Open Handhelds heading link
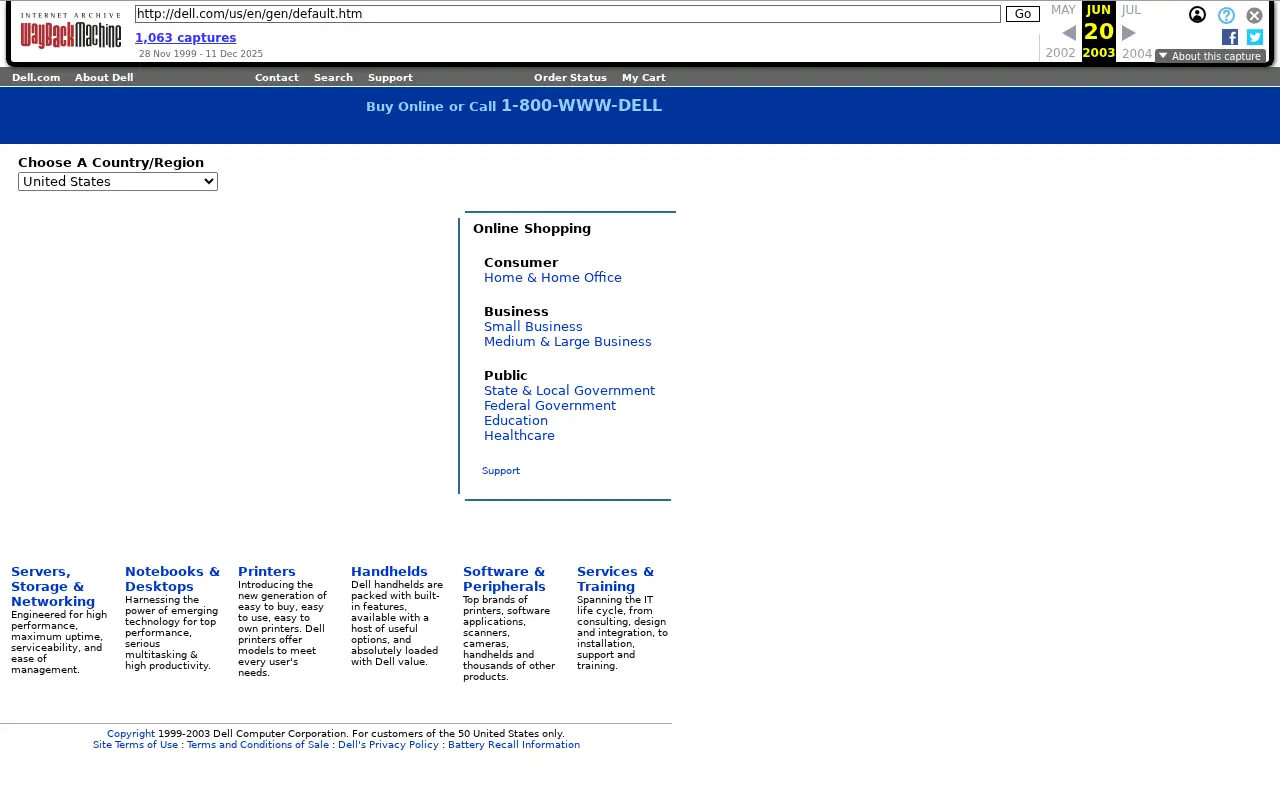This screenshot has width=1280, height=800. (389, 572)
